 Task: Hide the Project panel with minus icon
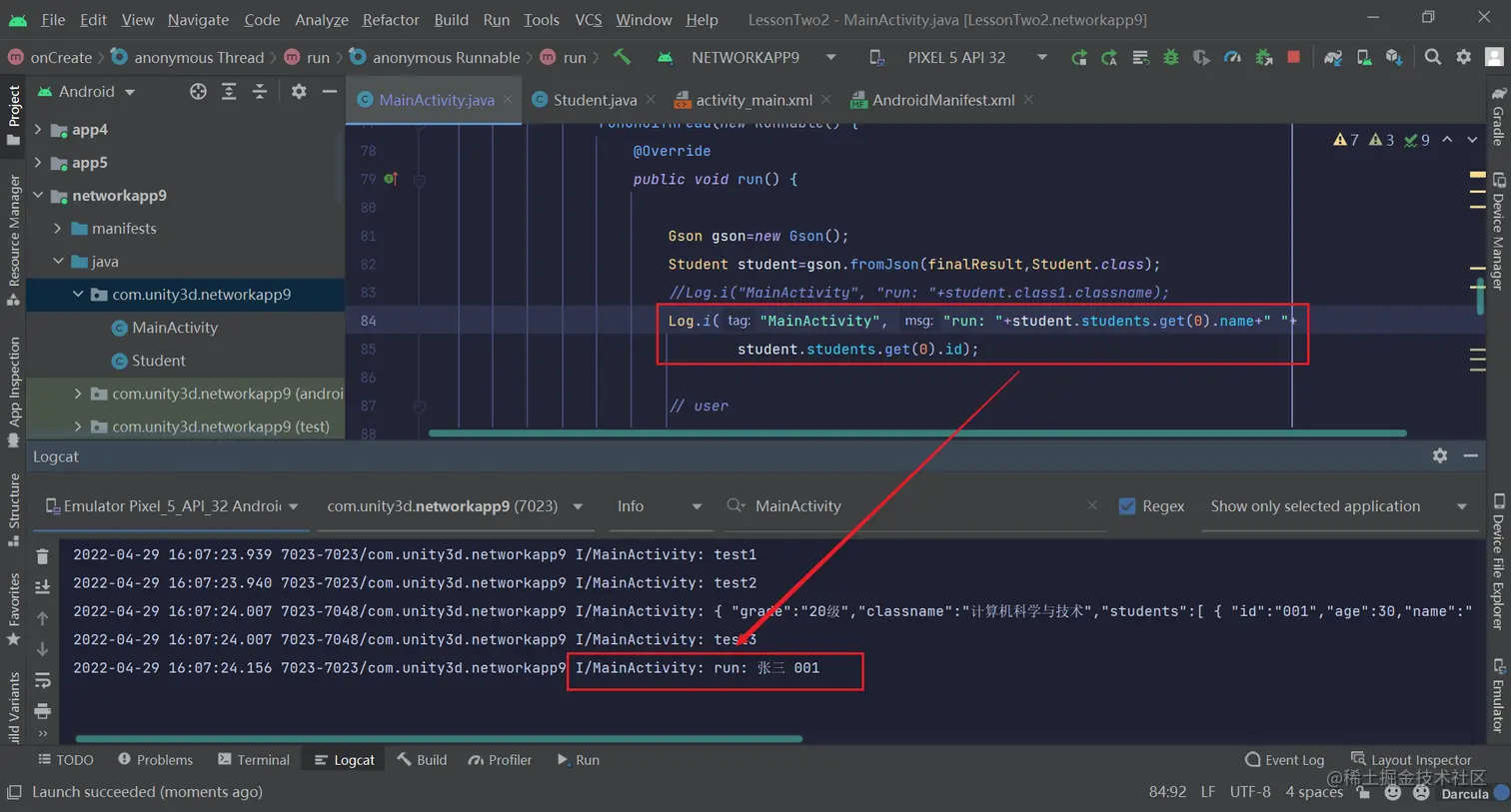329,92
